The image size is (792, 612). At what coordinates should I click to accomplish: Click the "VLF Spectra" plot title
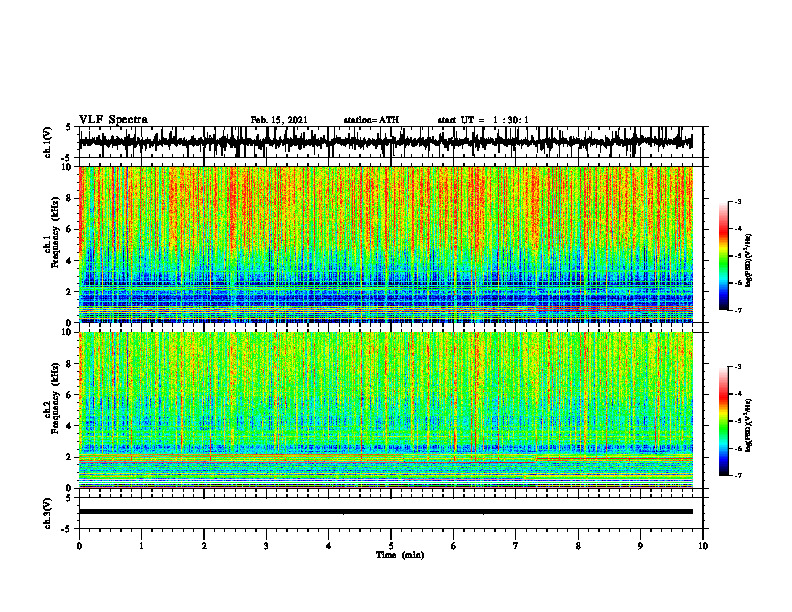[x=113, y=120]
